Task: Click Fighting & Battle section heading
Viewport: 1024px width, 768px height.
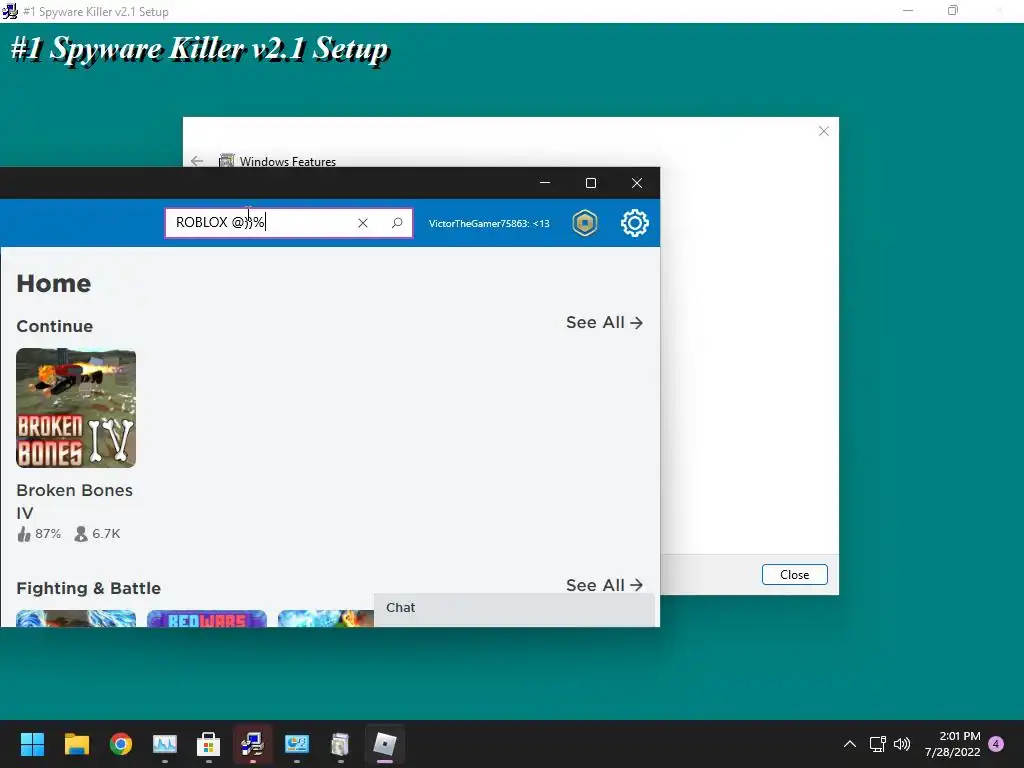Action: tap(88, 588)
